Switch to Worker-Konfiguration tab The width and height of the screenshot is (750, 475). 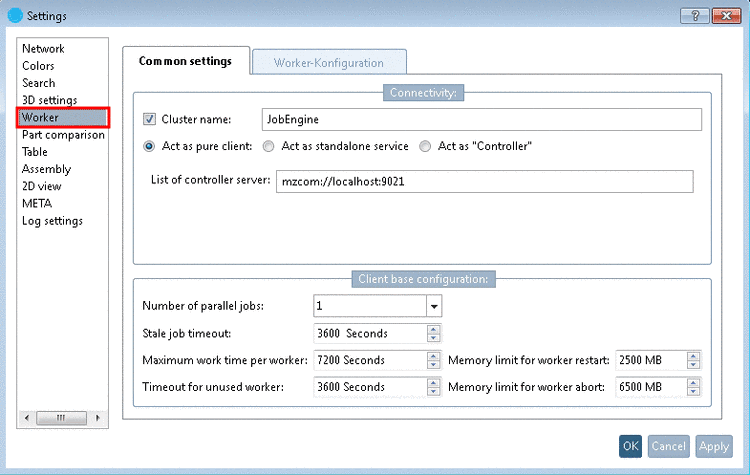329,62
